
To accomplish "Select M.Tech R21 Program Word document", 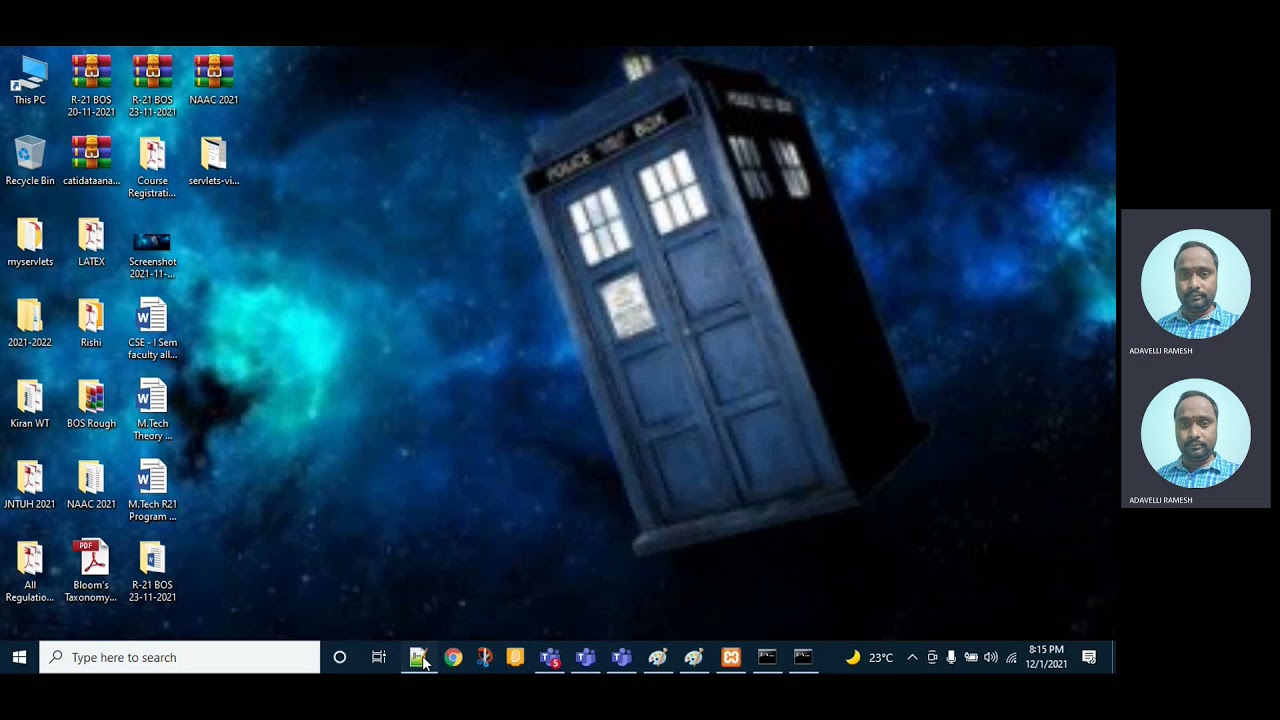I will [152, 491].
